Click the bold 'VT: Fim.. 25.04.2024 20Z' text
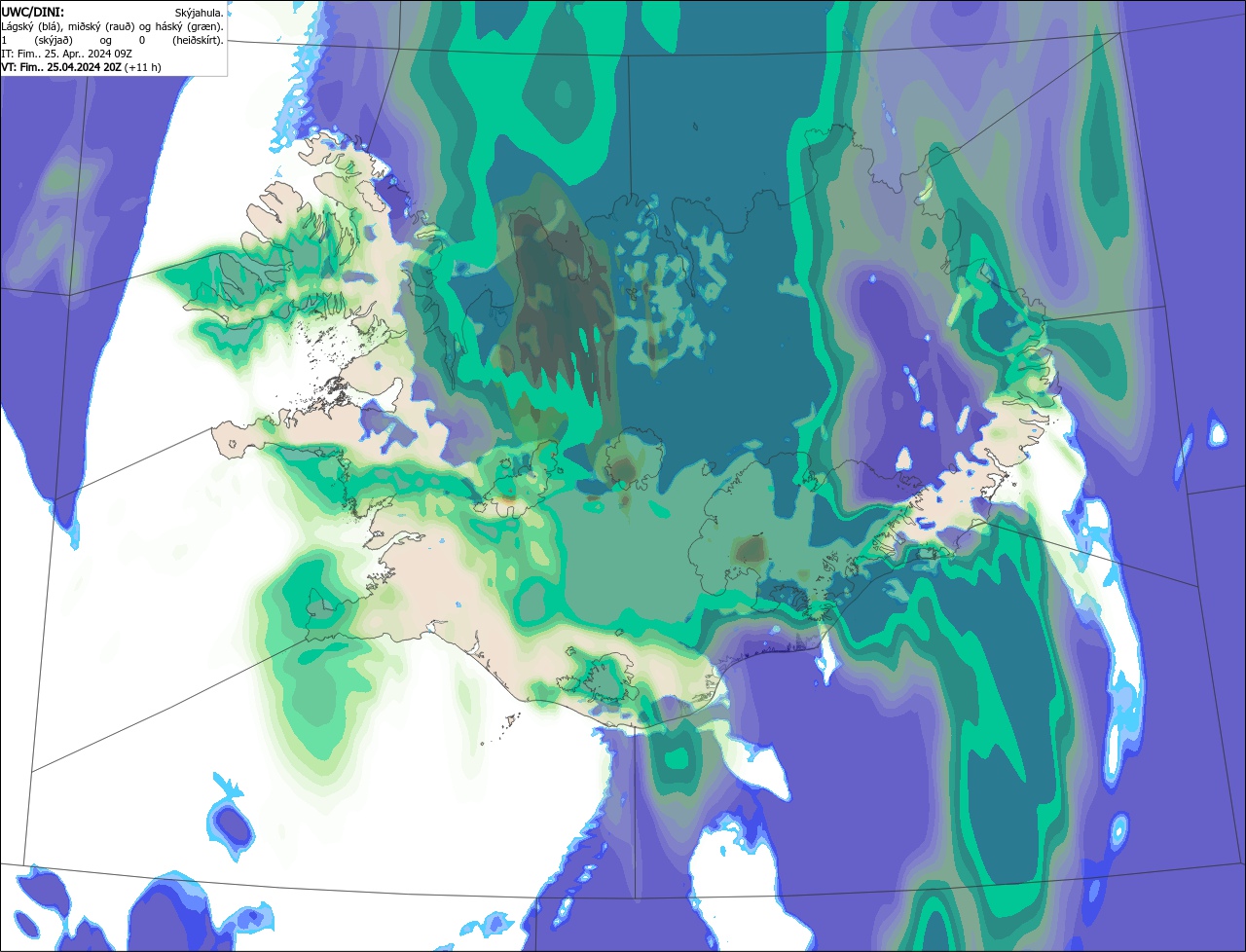Image resolution: width=1246 pixels, height=952 pixels. (61, 67)
